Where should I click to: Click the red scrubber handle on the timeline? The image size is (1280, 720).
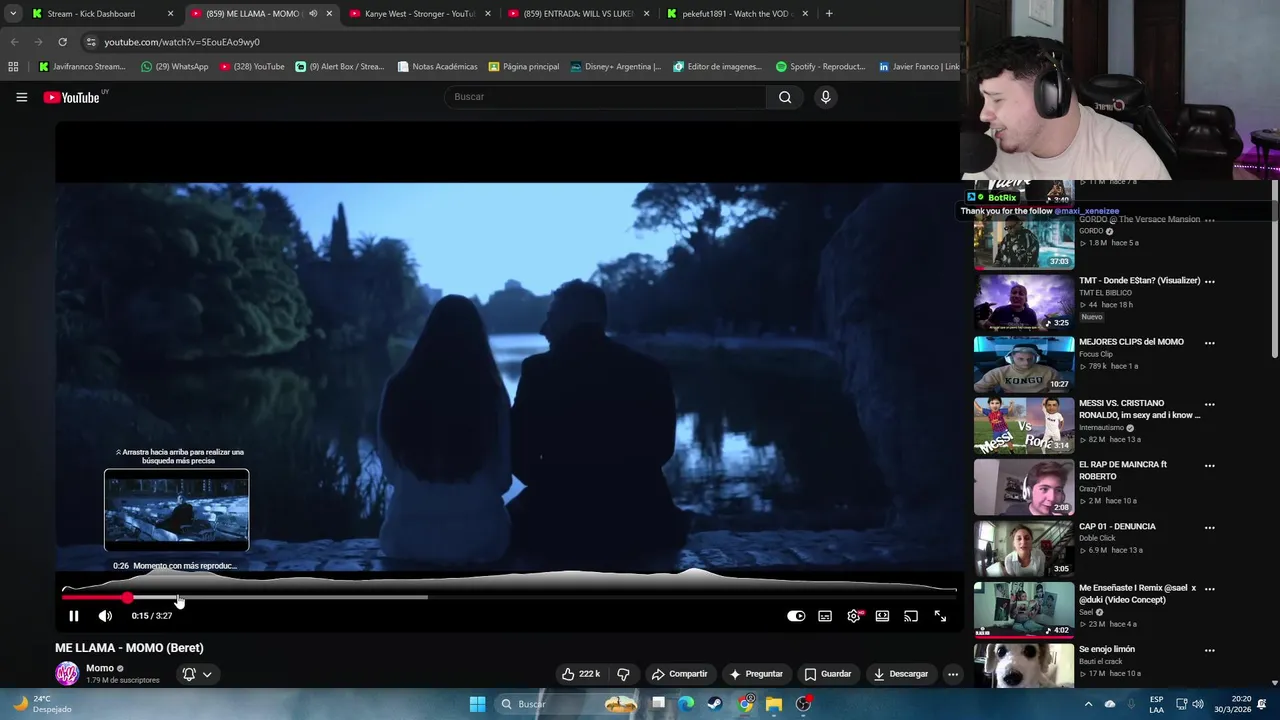coord(128,598)
